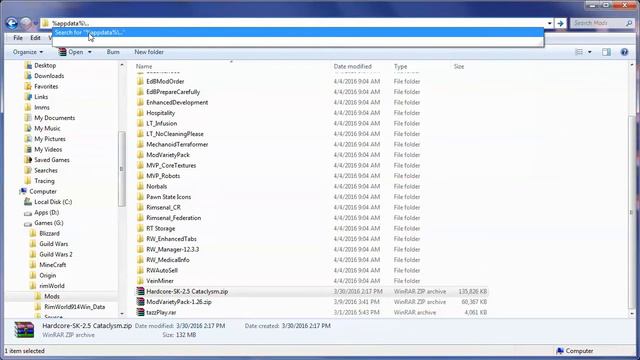
Task: Select the Hospitality folder icon
Action: pos(140,113)
